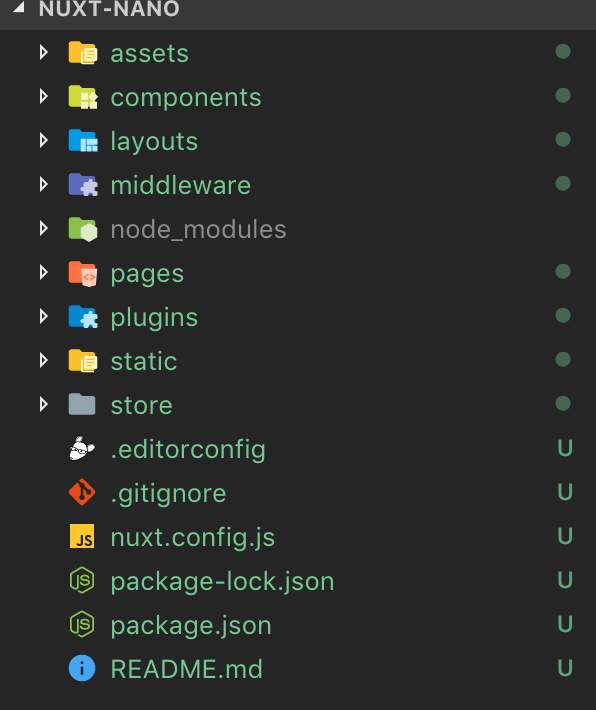Click the Node.js icon beside package-lock.json
Viewport: 596px width, 710px height.
click(x=82, y=580)
